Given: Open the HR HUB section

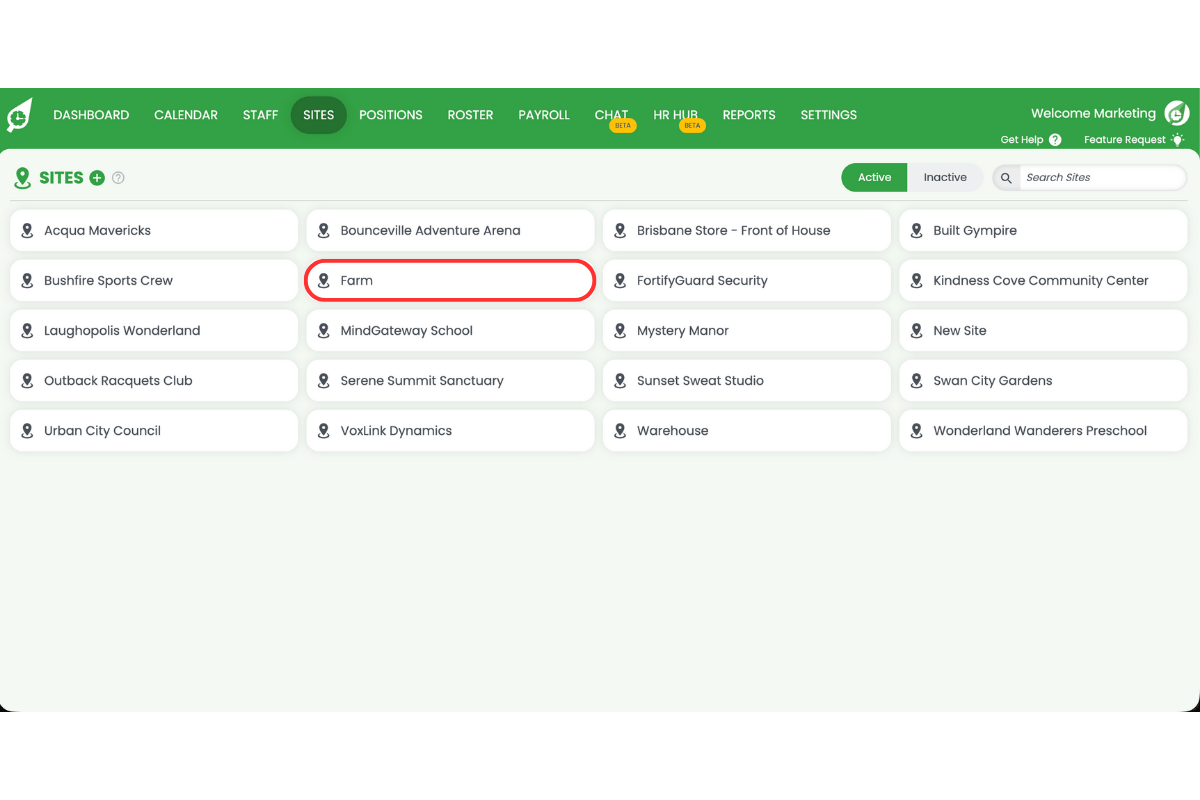Looking at the screenshot, I should coord(675,115).
